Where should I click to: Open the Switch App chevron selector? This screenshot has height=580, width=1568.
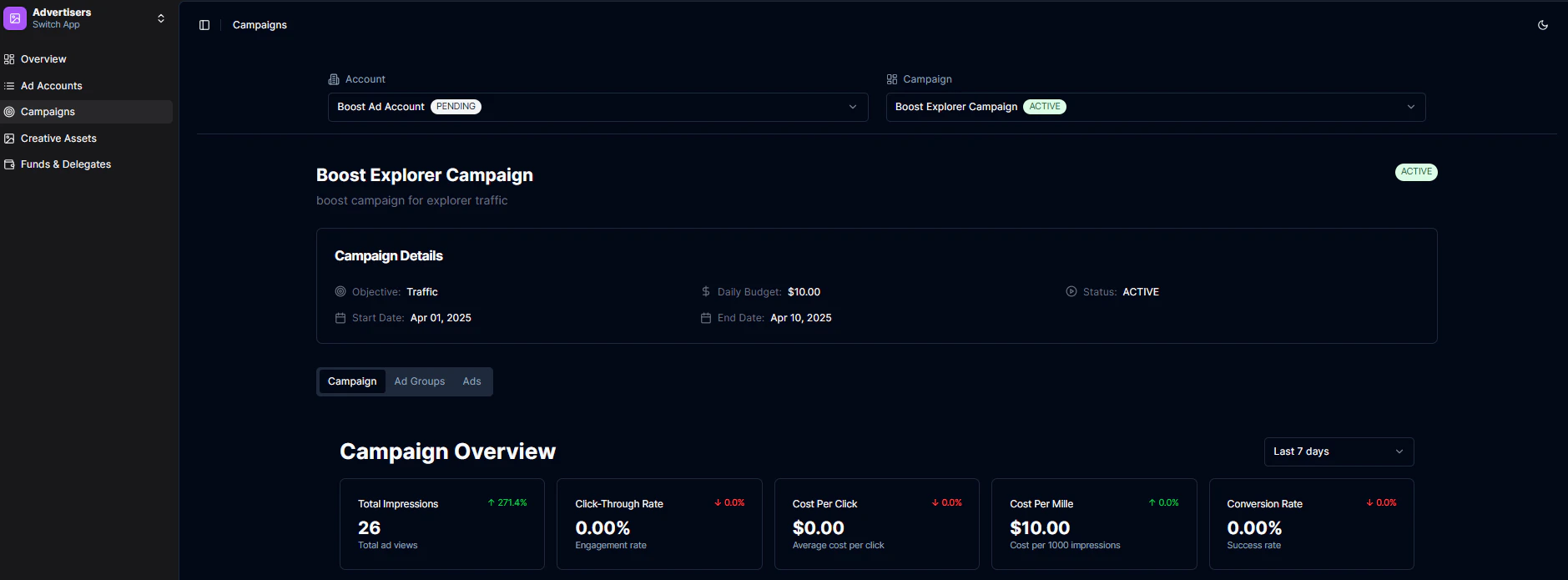click(x=161, y=18)
